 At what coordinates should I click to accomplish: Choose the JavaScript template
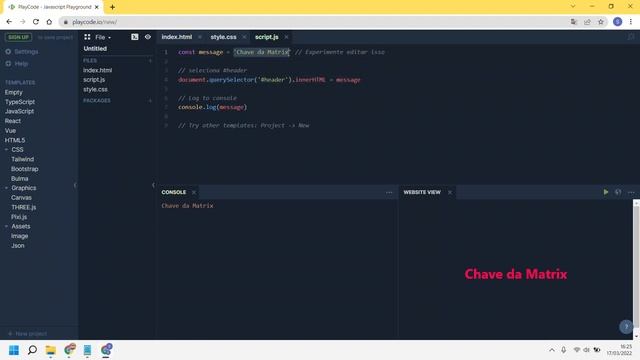pos(19,111)
